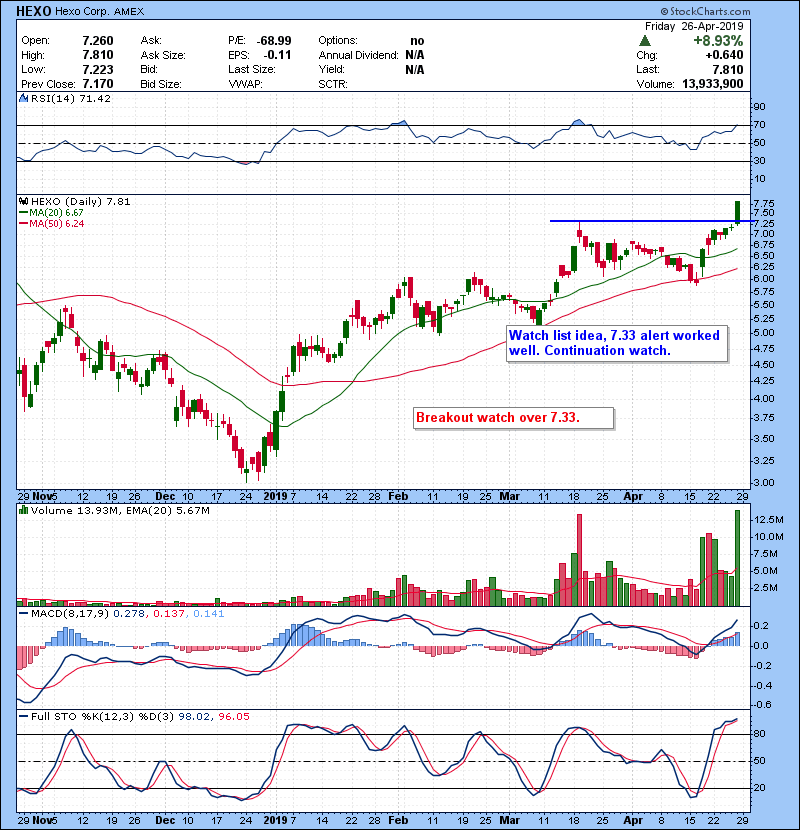Click the red 'Breakout watch over 7.33' annotation
This screenshot has width=800, height=830.
(513, 418)
